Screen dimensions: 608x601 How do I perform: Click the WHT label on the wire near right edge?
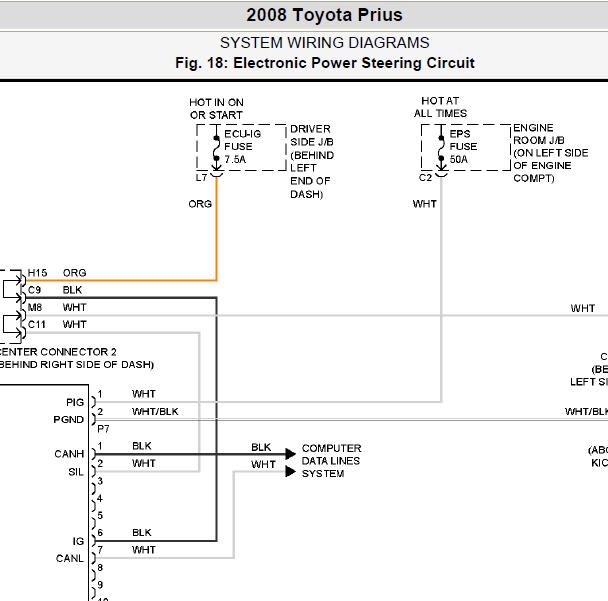[x=583, y=309]
